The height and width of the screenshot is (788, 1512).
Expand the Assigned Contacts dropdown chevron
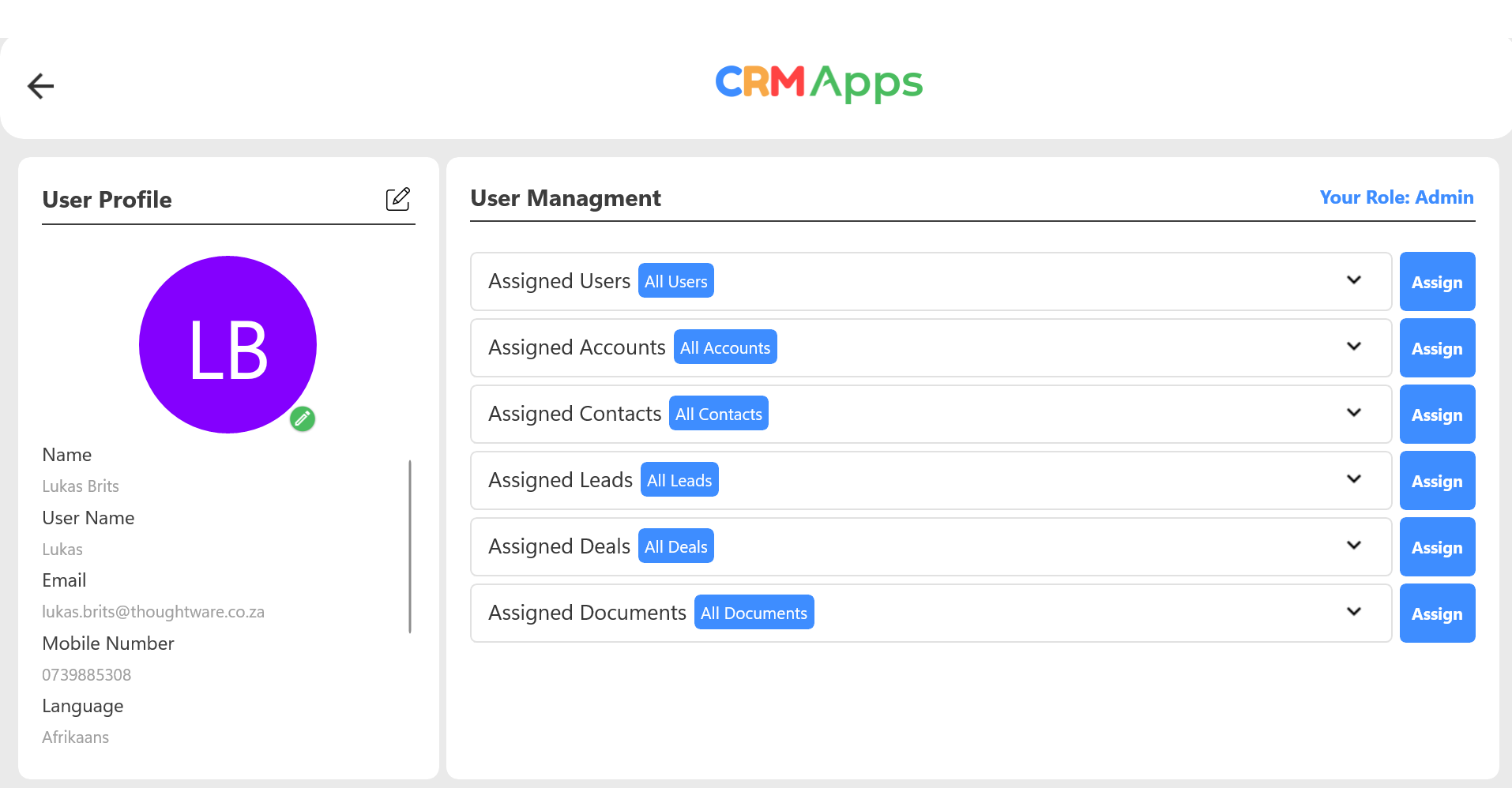pyautogui.click(x=1353, y=413)
